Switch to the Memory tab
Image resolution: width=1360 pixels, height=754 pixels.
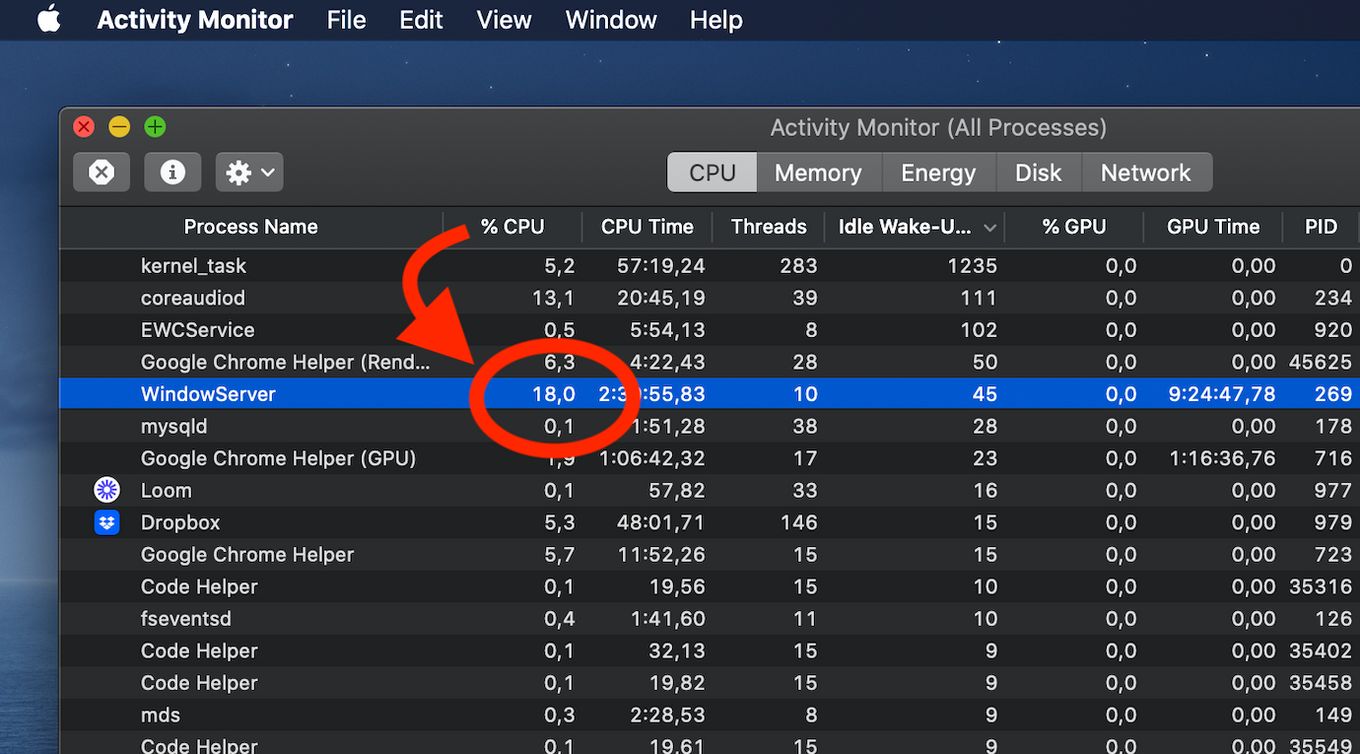(818, 172)
